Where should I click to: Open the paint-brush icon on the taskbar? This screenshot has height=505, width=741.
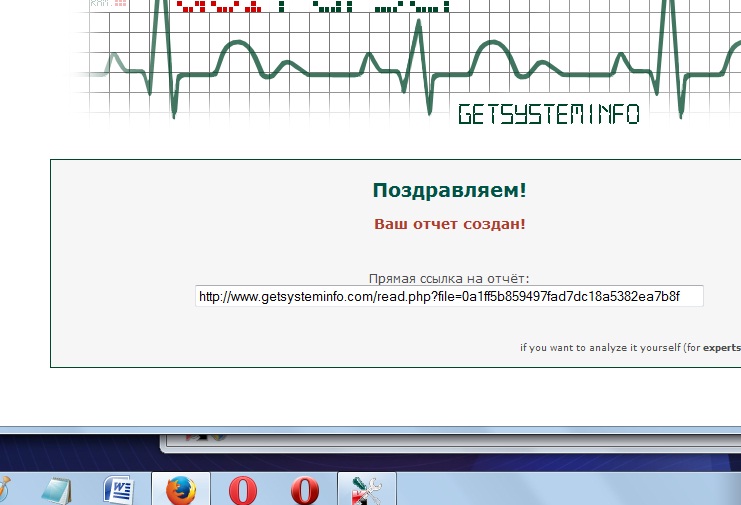4,490
